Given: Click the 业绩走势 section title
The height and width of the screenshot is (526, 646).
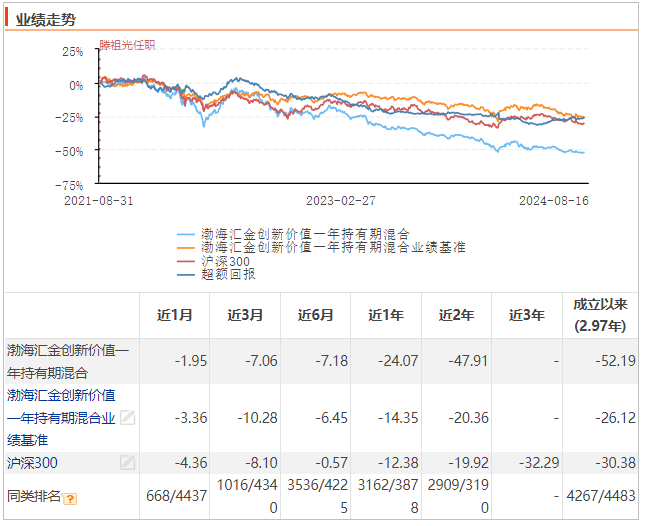Looking at the screenshot, I should pos(46,20).
